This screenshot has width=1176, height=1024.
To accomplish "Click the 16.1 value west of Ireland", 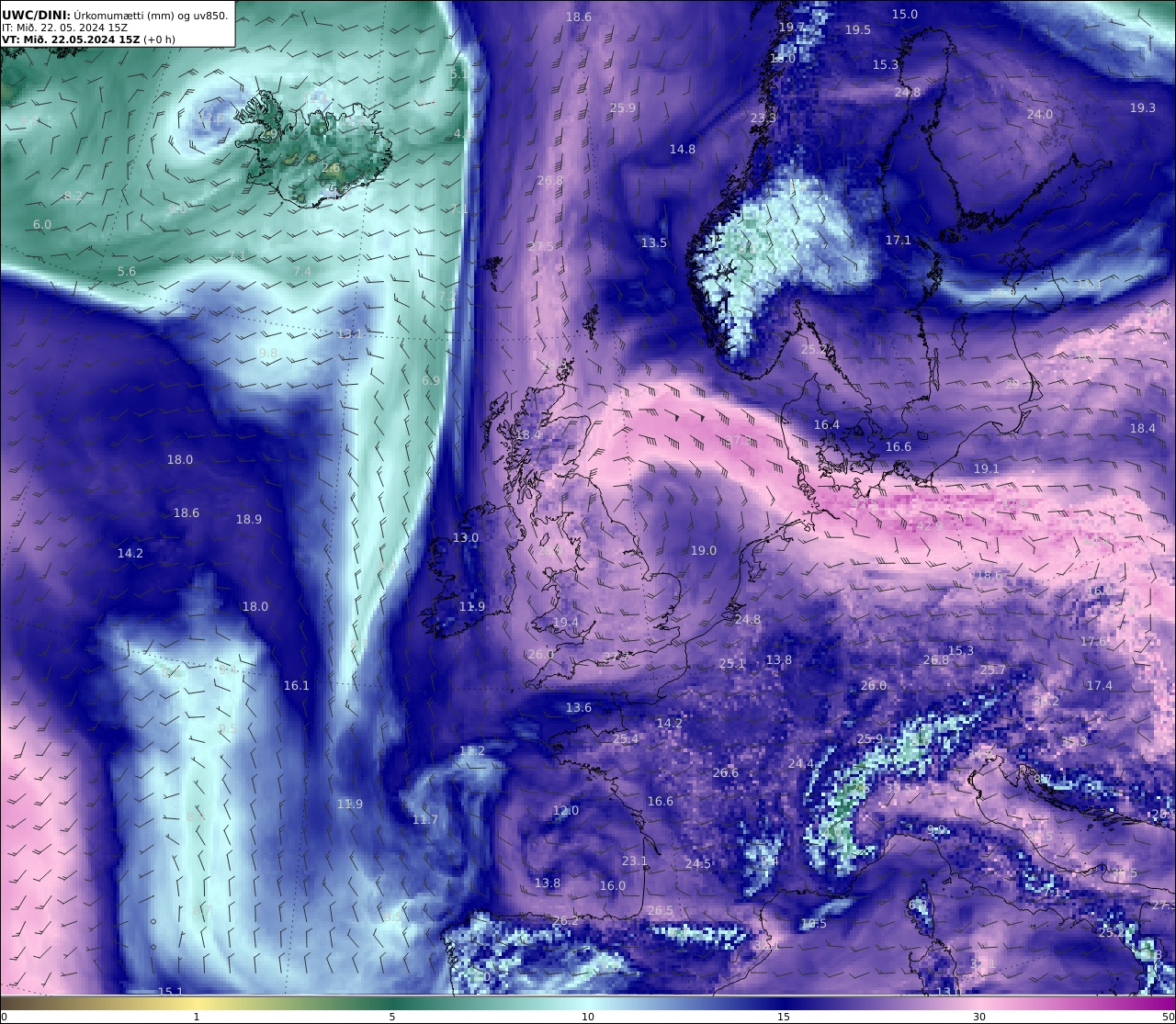I will (x=297, y=685).
